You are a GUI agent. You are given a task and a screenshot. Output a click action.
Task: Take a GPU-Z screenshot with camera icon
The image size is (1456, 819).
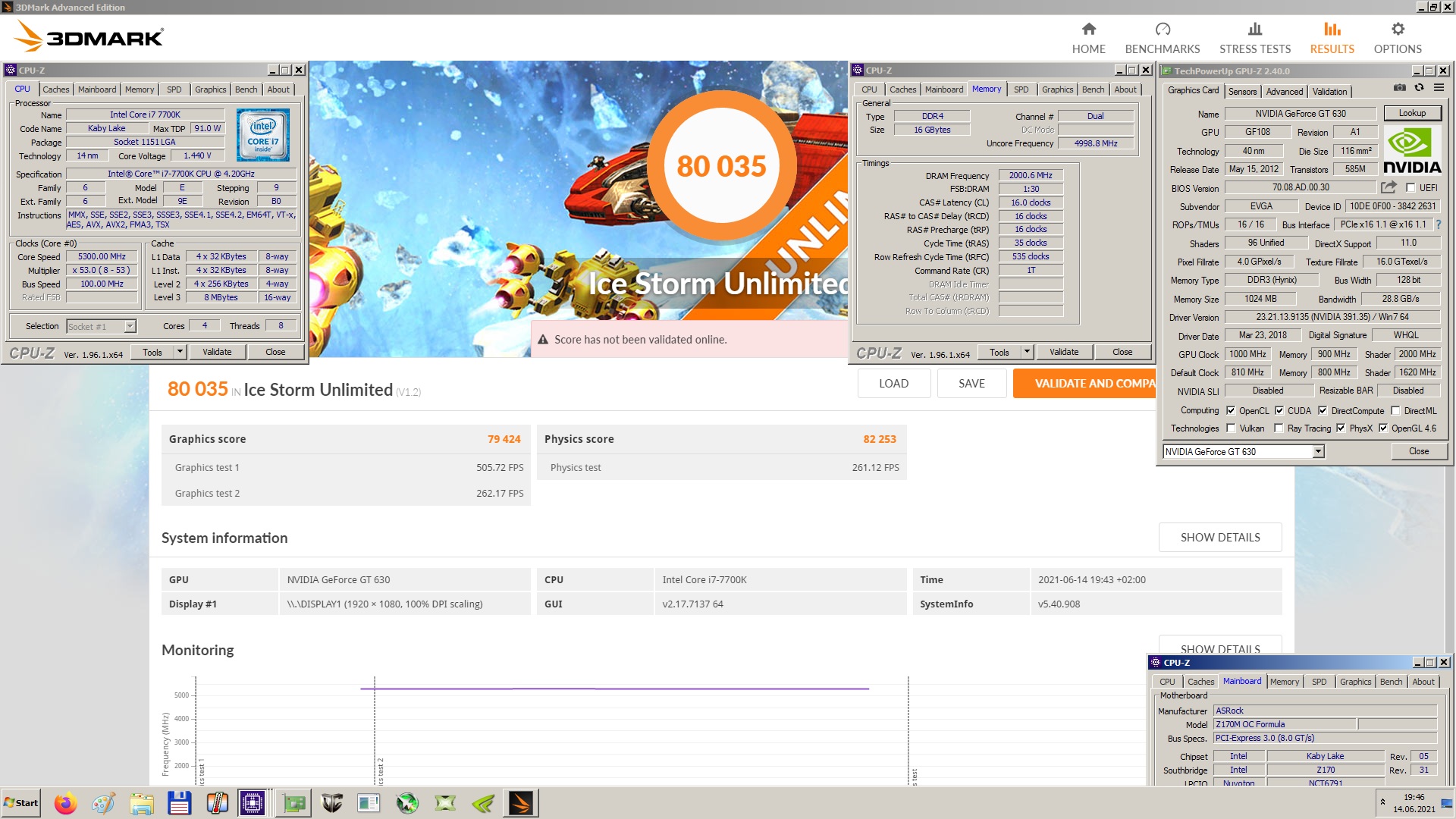coord(1399,88)
